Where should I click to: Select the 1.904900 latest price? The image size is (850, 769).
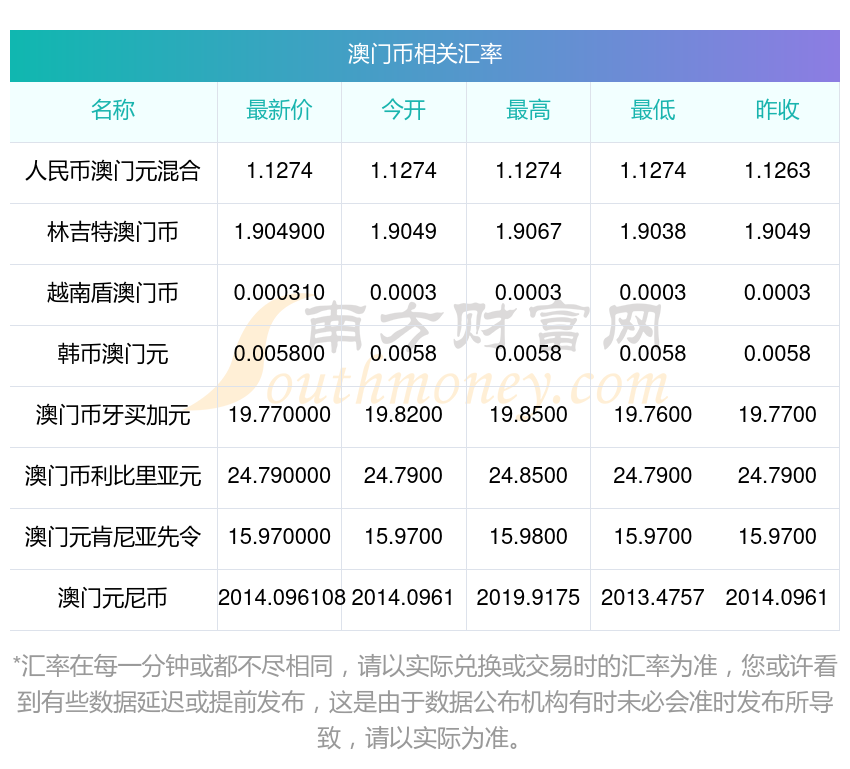tap(279, 232)
